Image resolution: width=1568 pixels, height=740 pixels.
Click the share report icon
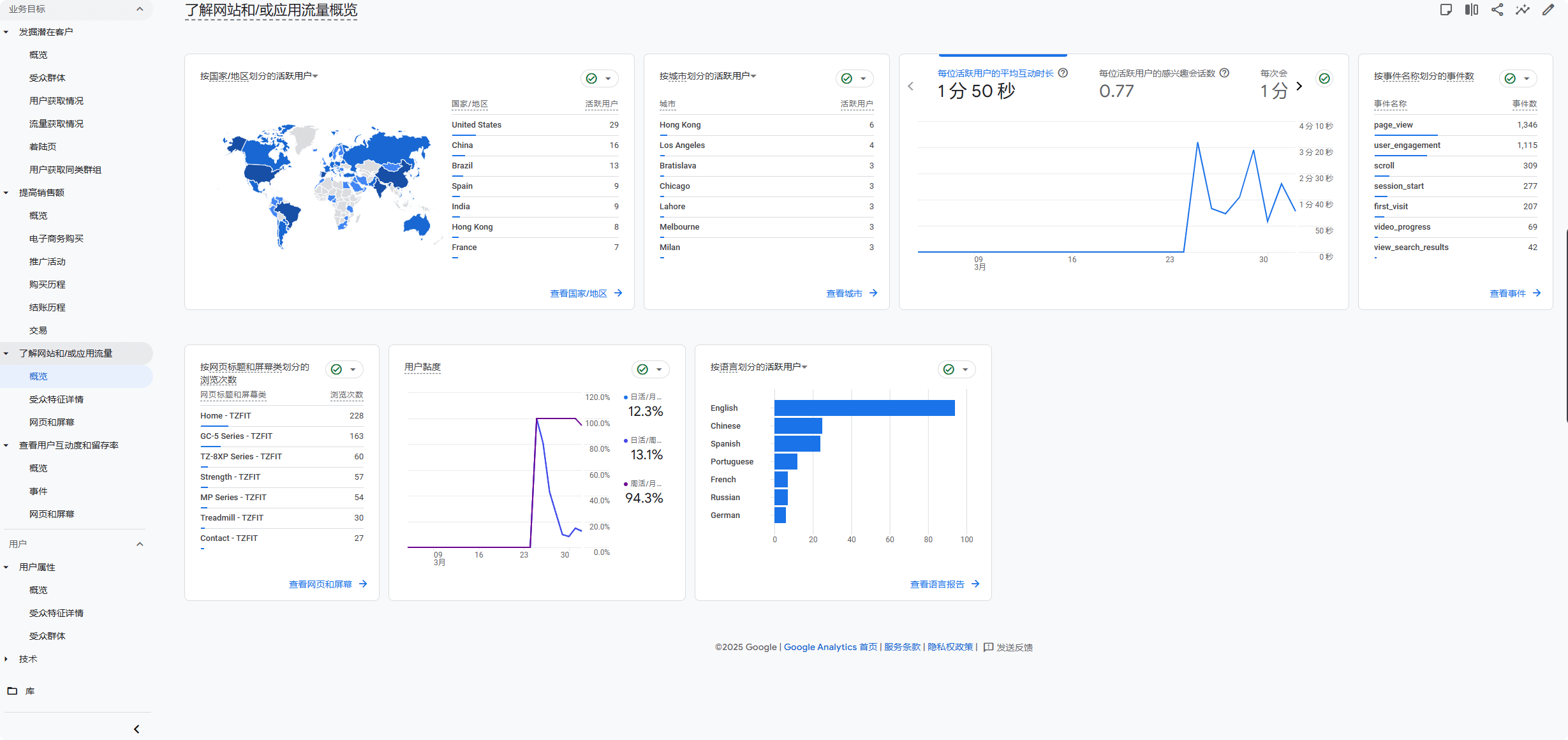pos(1497,10)
